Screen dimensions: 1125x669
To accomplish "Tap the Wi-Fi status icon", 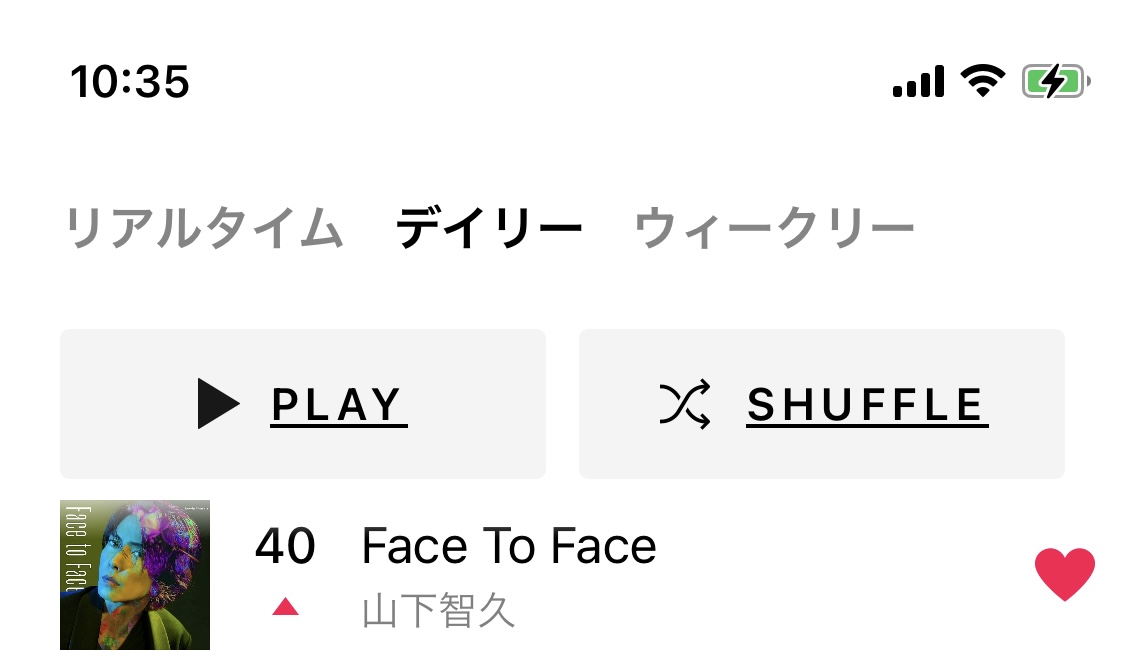I will pyautogui.click(x=983, y=80).
